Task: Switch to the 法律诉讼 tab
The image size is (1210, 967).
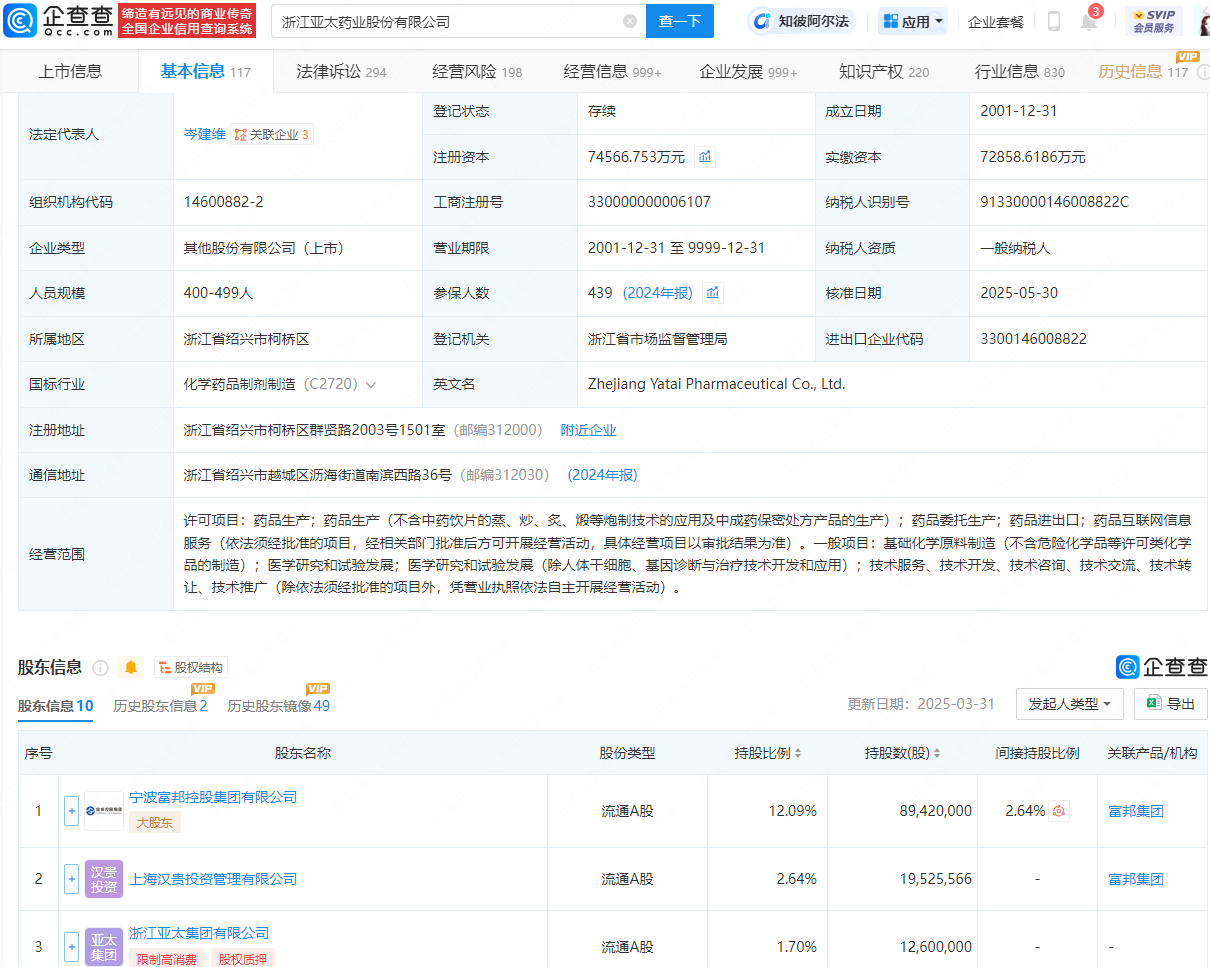Action: 341,71
